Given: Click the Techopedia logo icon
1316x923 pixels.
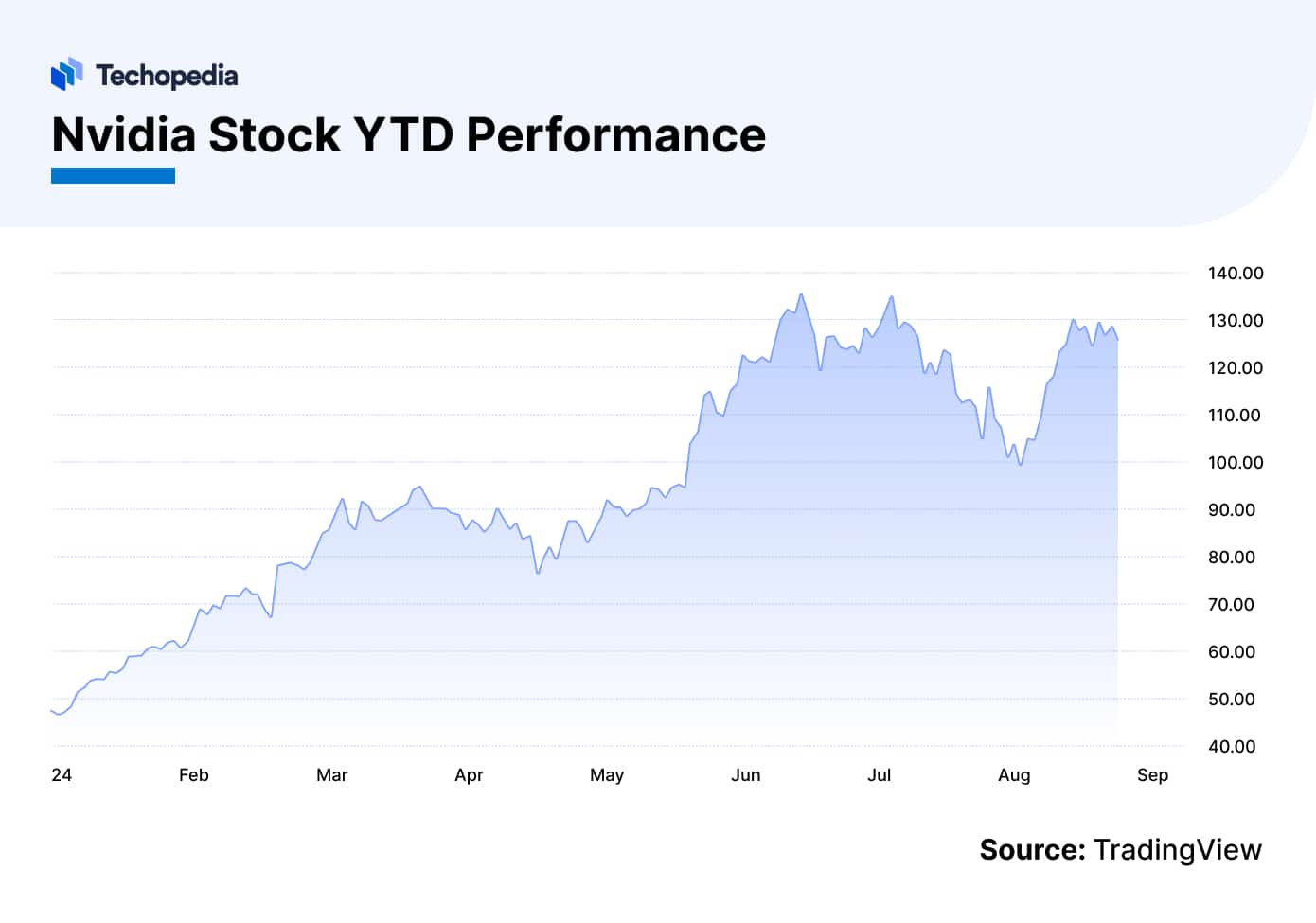Looking at the screenshot, I should (66, 74).
